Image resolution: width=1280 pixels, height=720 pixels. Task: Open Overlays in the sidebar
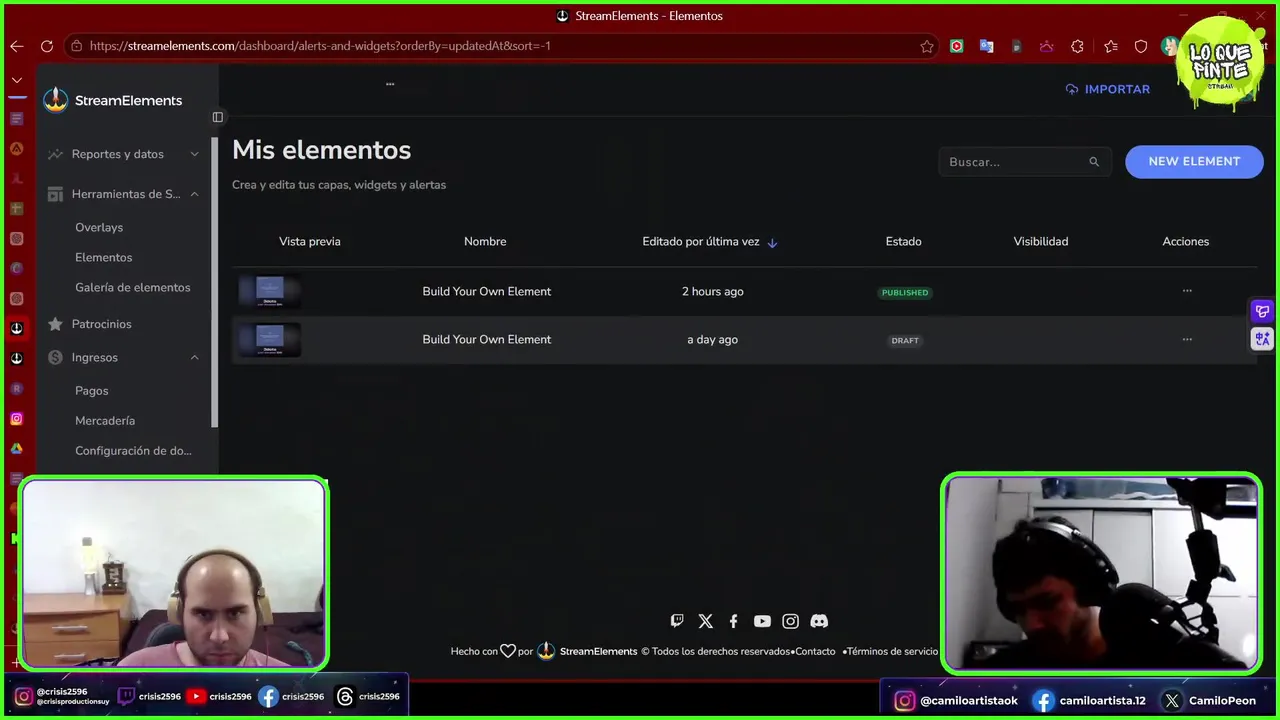(x=99, y=228)
